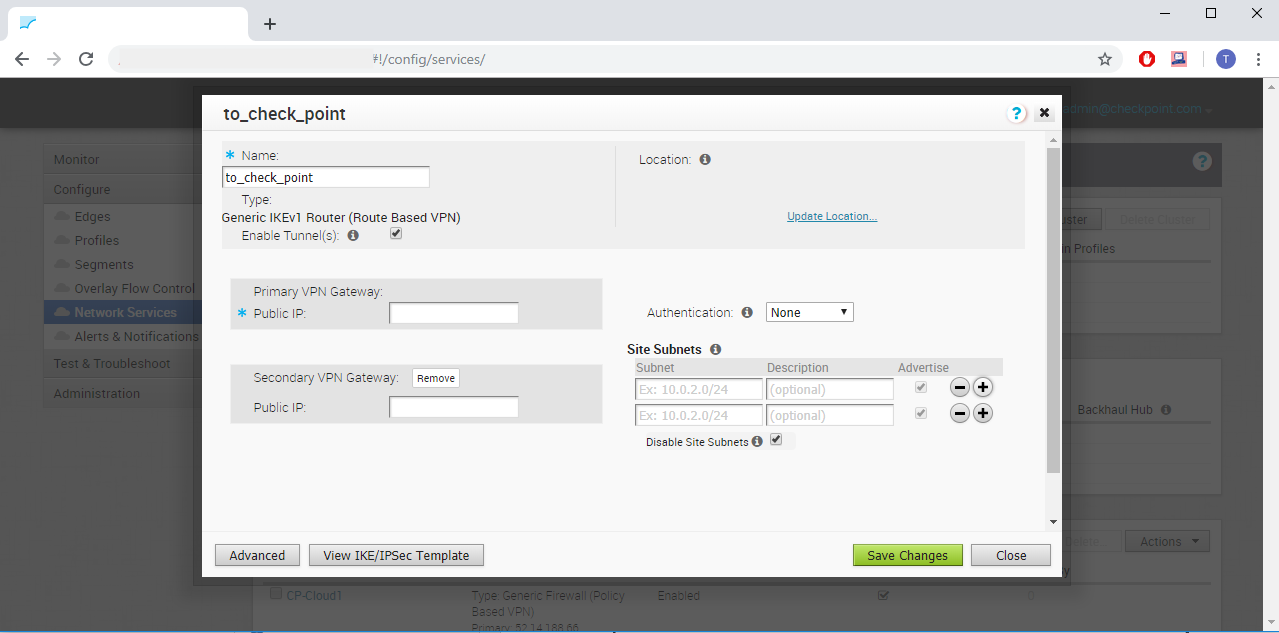
Task: Switch to the Monitor section
Action: pos(75,159)
